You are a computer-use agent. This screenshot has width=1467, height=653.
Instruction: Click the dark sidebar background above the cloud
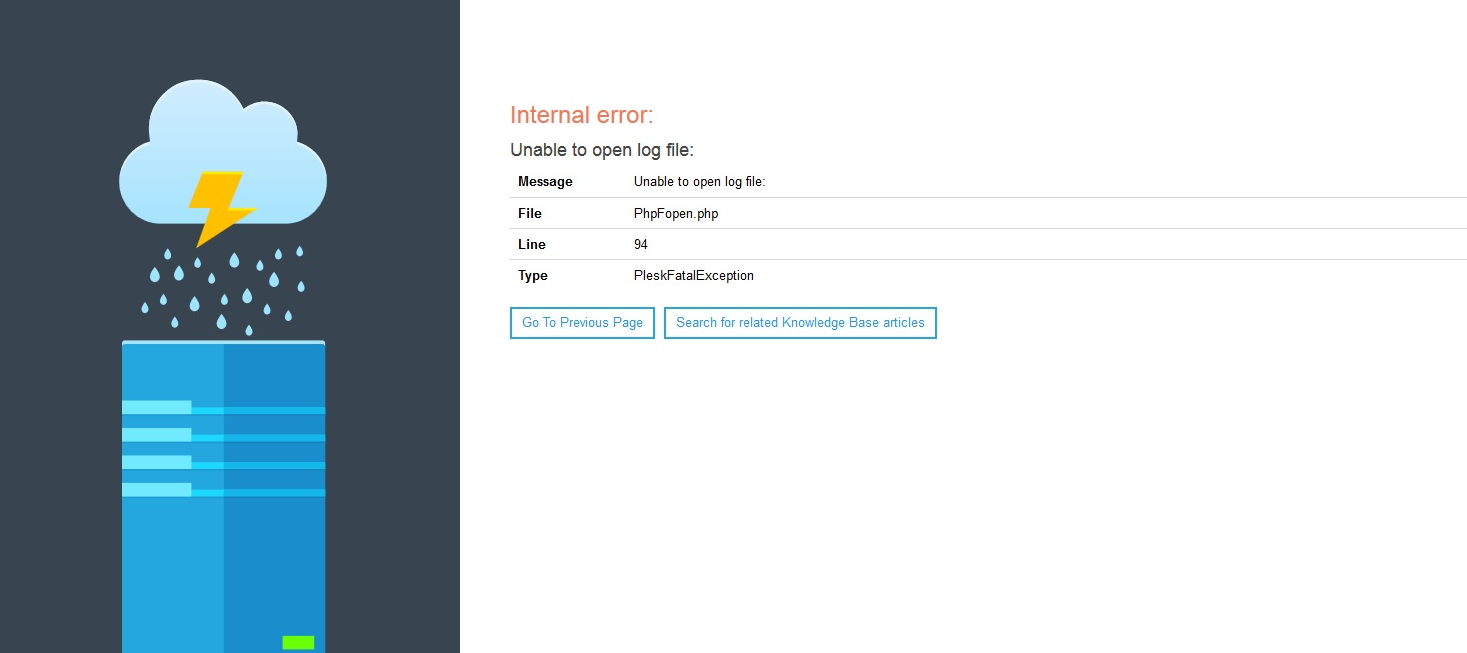click(230, 40)
